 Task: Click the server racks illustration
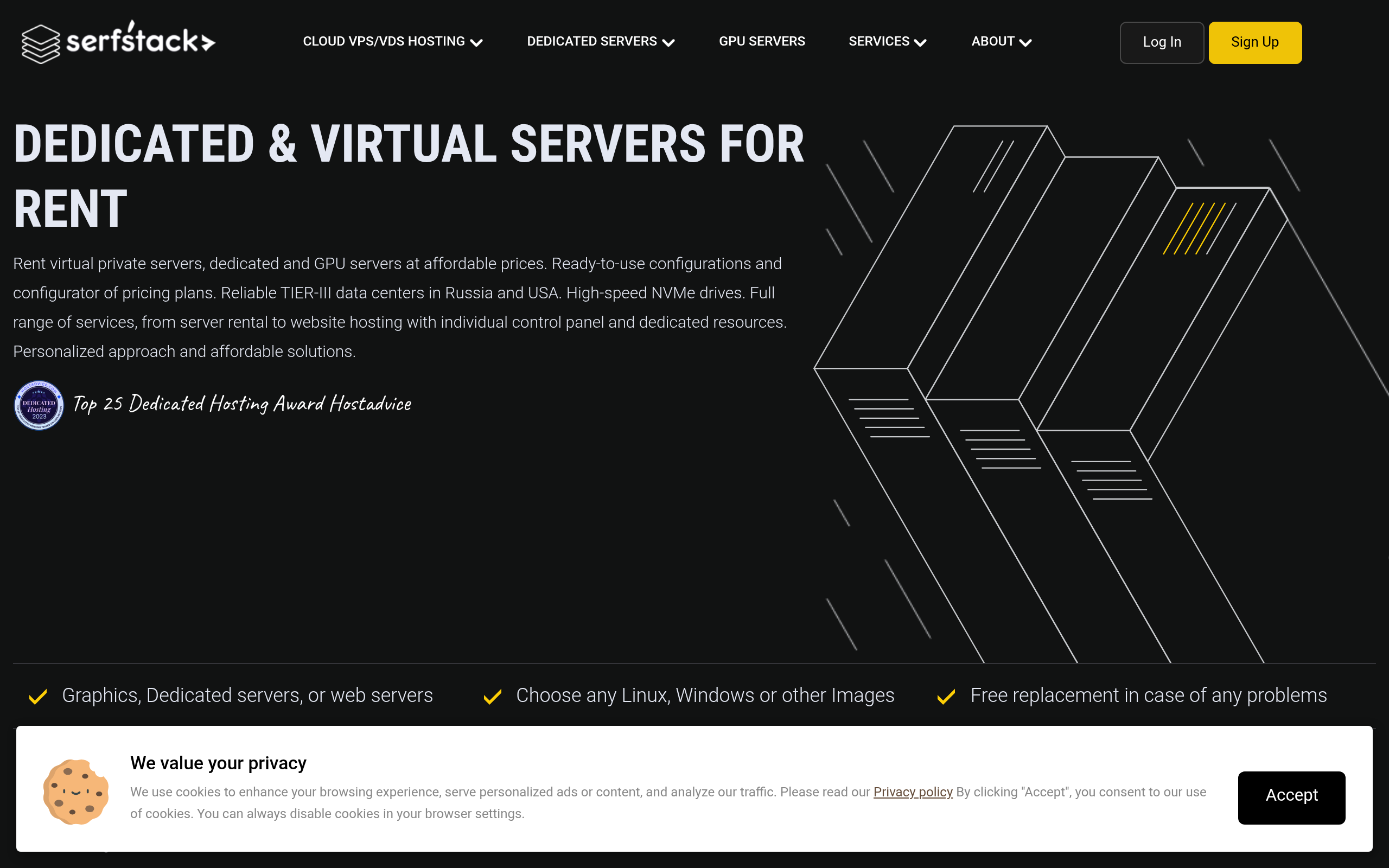1101,394
